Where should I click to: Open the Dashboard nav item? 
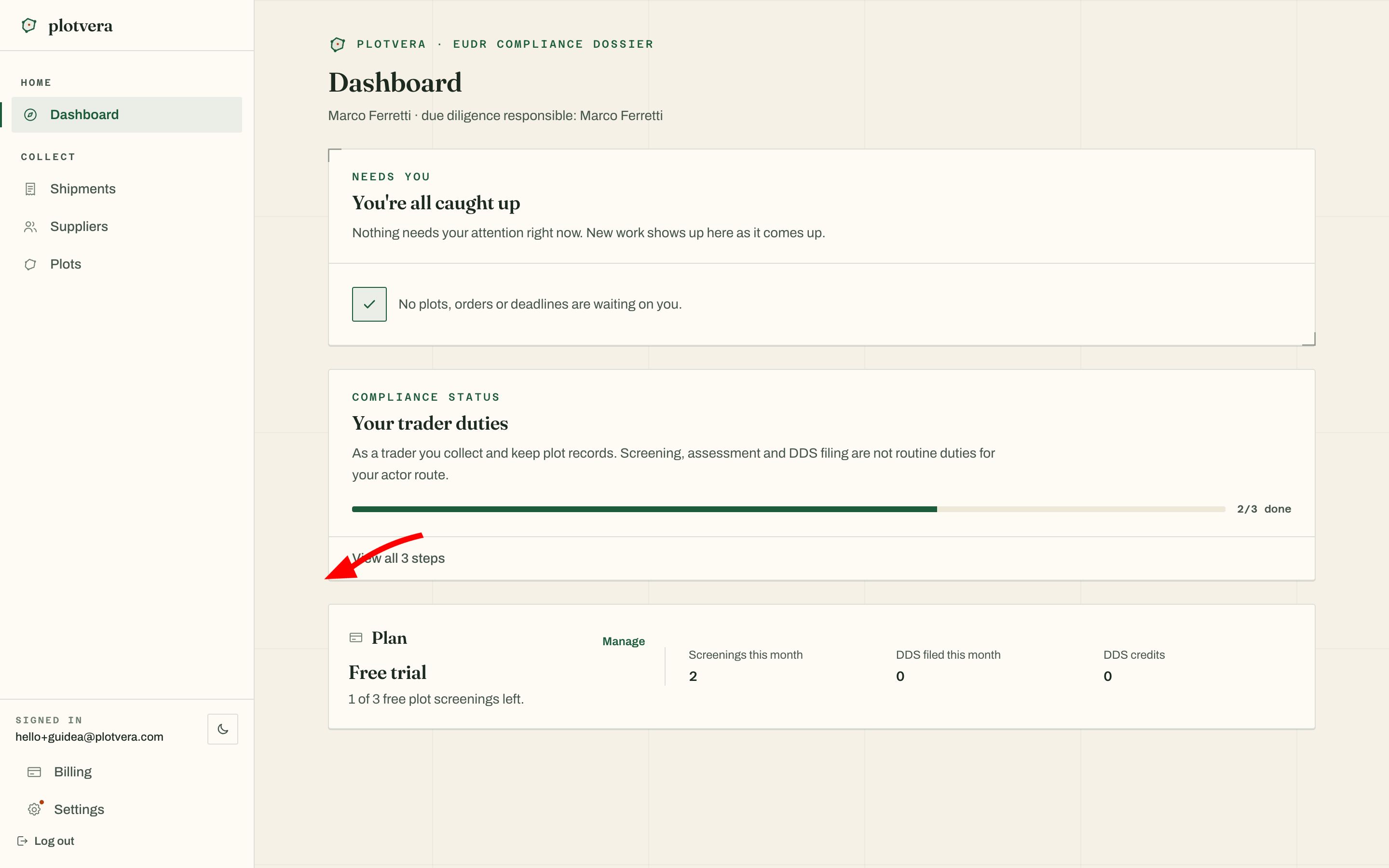click(127, 115)
